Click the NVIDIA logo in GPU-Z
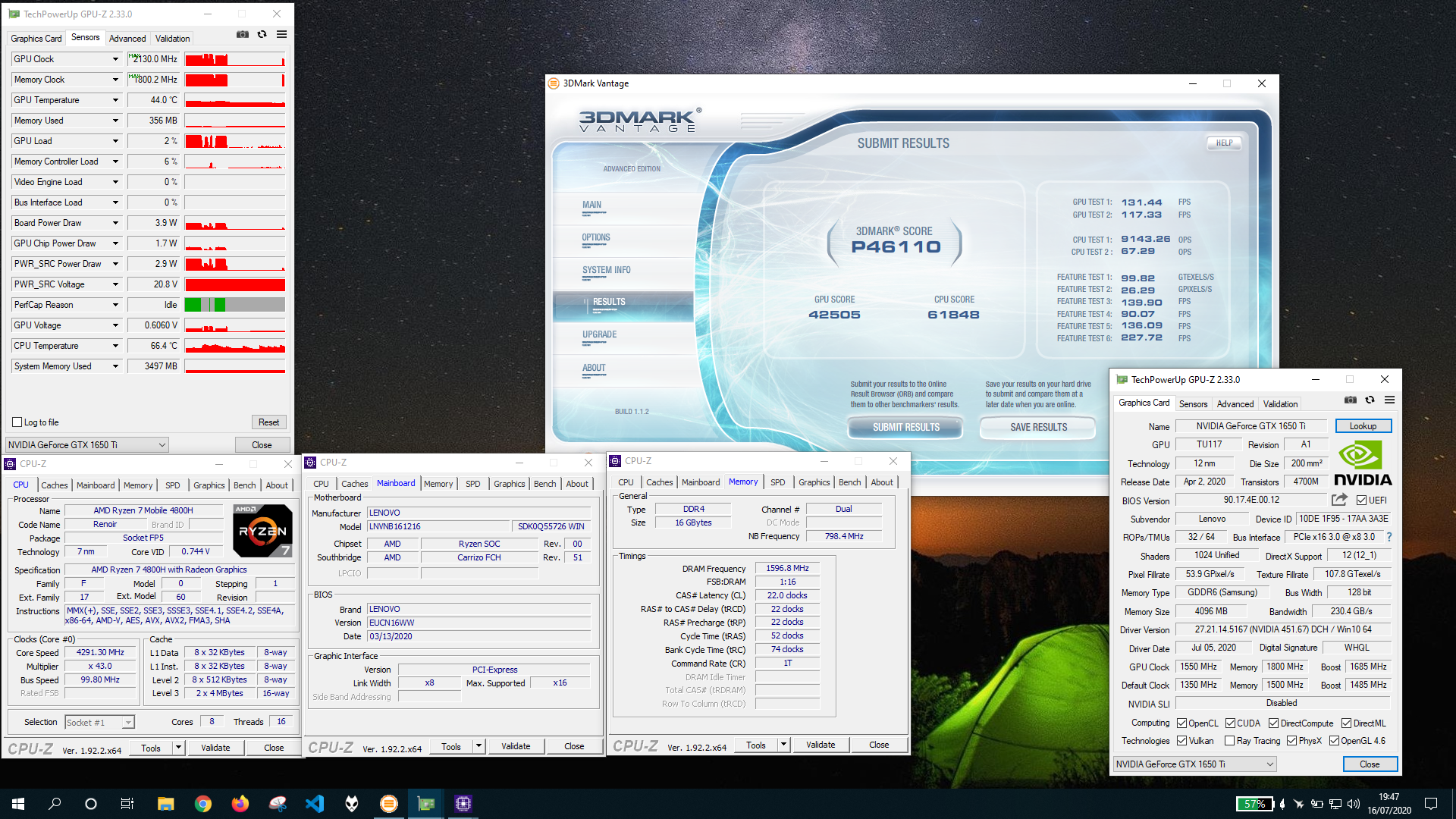This screenshot has width=1456, height=819. click(1363, 463)
